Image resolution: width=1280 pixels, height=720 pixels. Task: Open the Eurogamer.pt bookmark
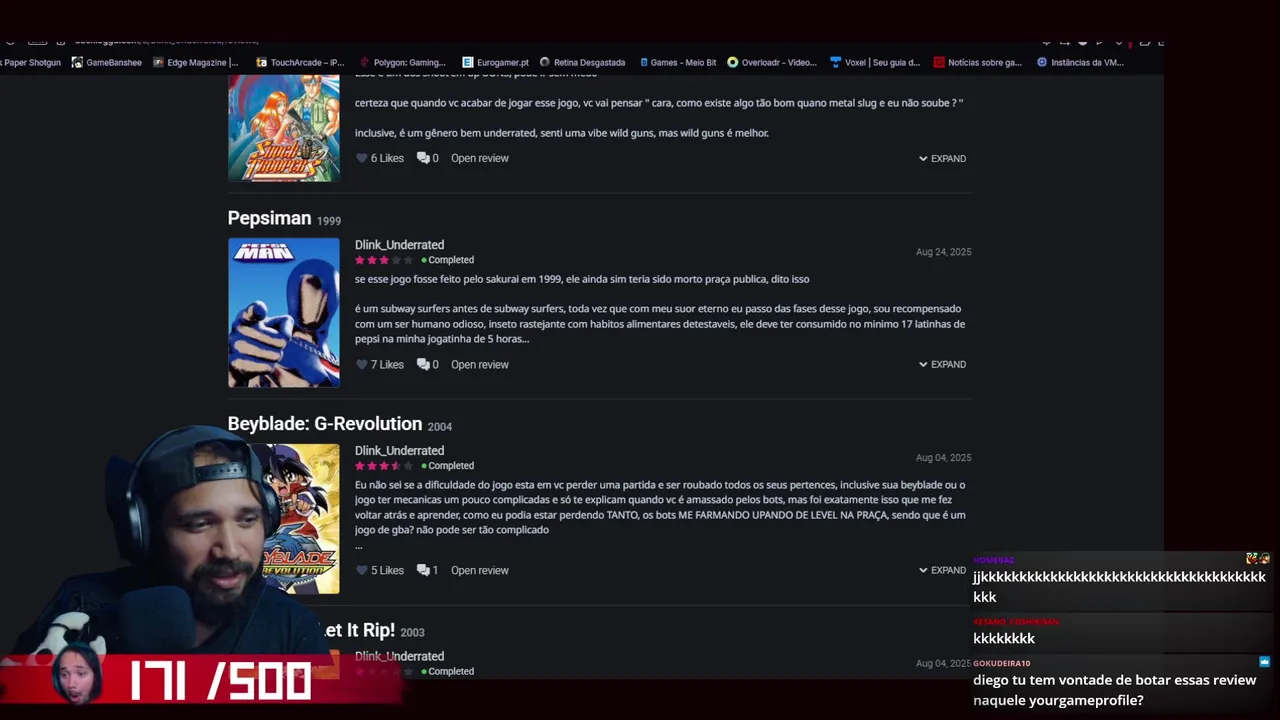[x=495, y=62]
